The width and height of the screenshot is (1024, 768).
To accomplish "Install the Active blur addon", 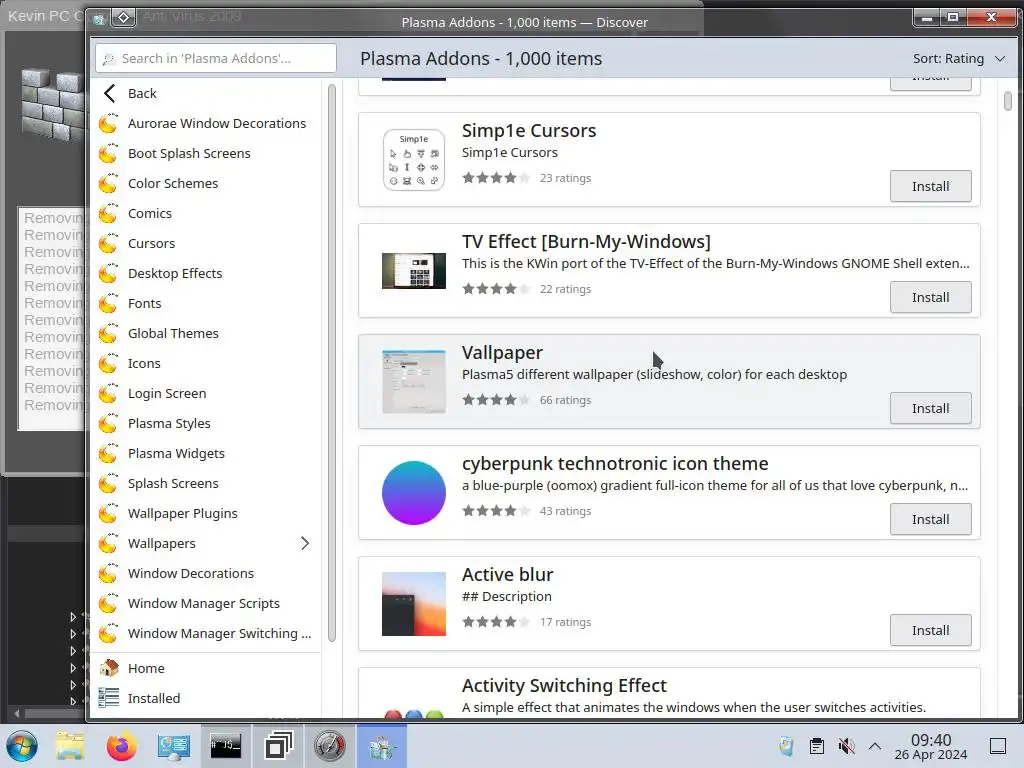I will point(931,630).
